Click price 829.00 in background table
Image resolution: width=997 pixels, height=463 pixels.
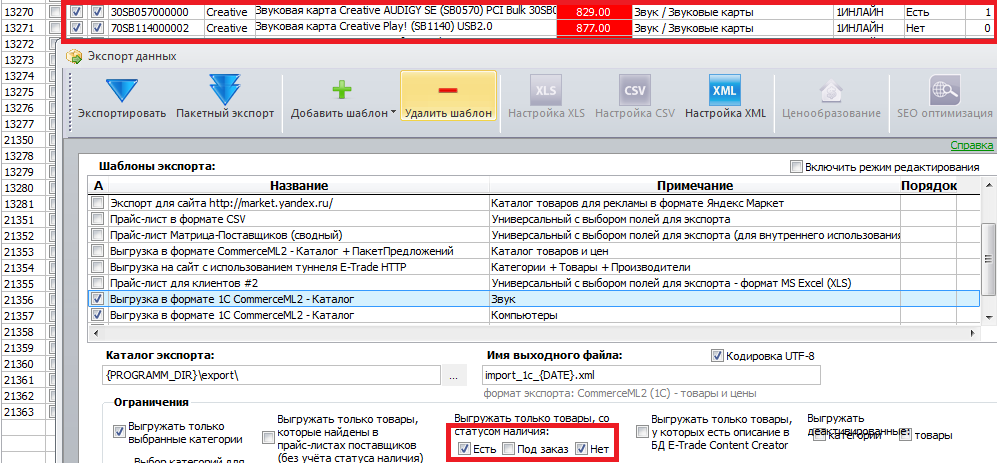tap(594, 11)
